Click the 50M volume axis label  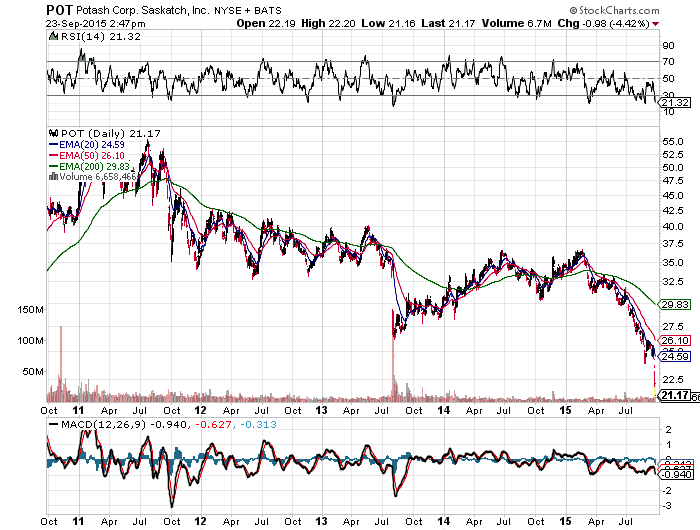coord(33,371)
